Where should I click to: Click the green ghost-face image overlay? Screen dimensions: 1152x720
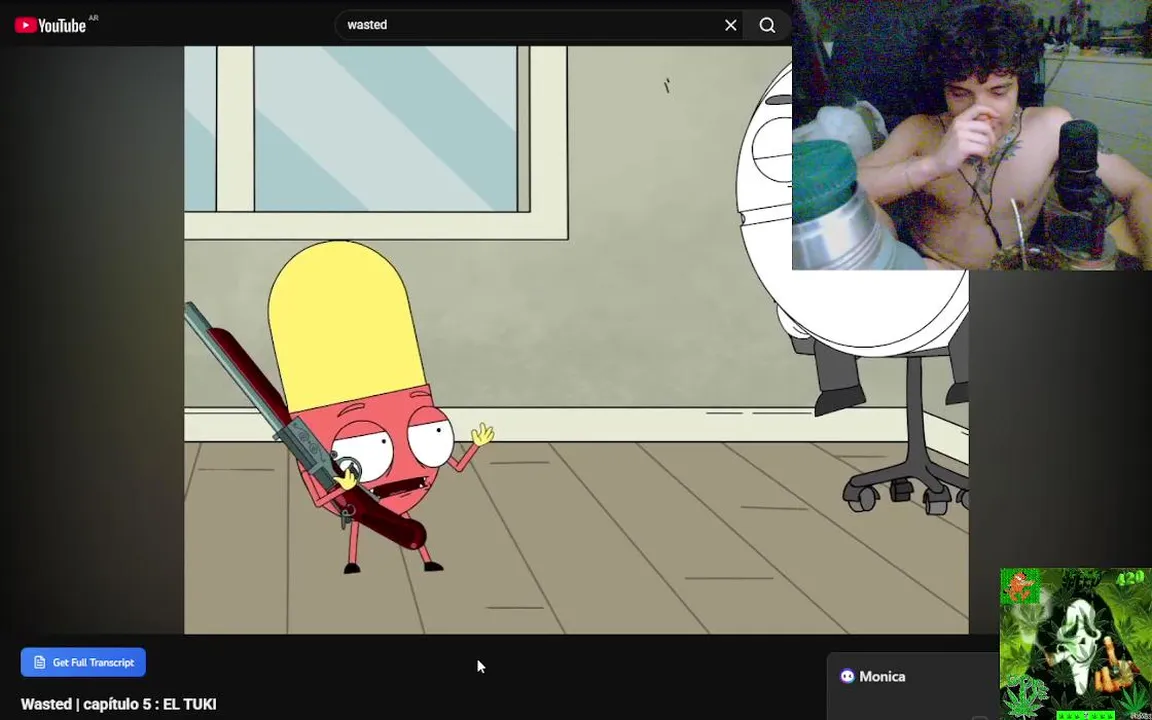tap(1076, 644)
